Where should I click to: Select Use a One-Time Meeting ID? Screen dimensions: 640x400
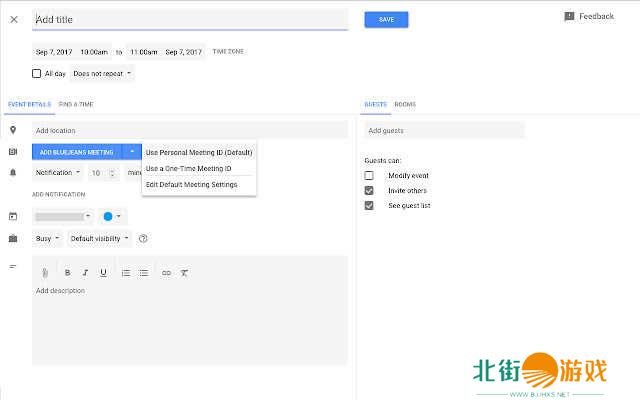click(x=189, y=168)
